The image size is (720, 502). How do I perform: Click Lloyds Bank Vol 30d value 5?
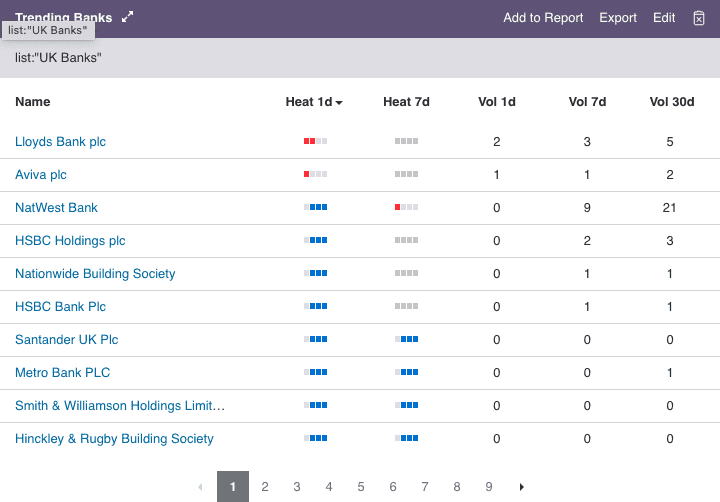(x=670, y=141)
